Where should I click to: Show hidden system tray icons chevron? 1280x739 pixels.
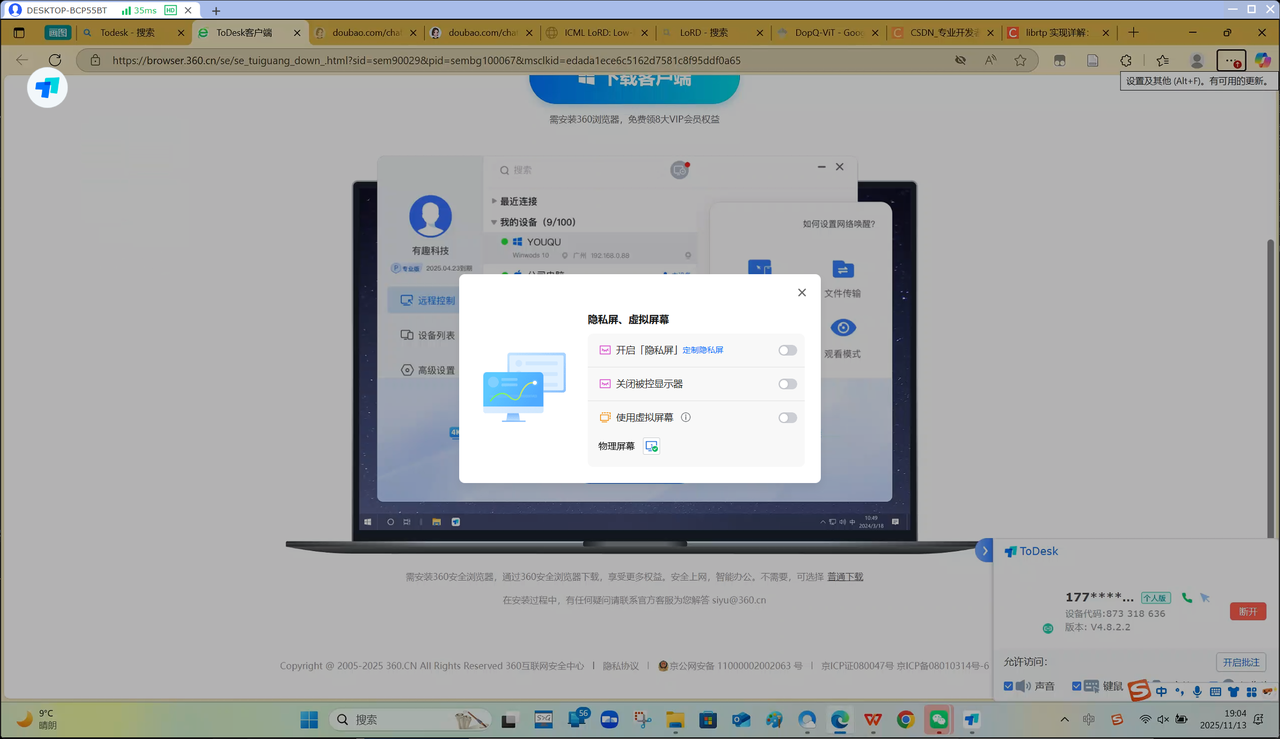coord(1064,719)
